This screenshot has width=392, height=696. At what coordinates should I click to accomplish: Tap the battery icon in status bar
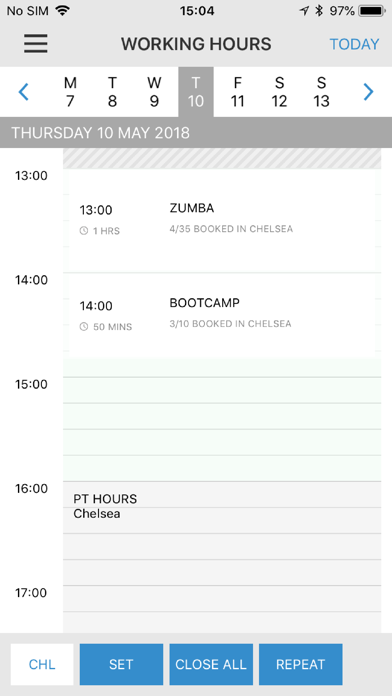pos(372,11)
